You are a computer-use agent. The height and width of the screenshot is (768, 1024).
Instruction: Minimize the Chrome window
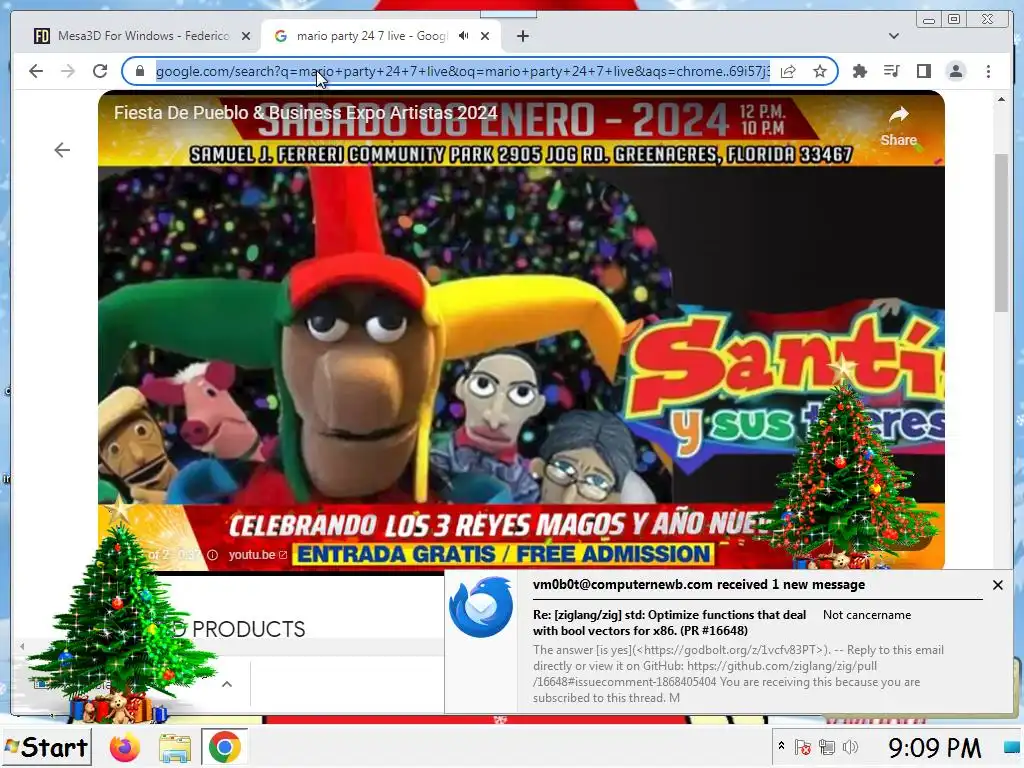929,20
